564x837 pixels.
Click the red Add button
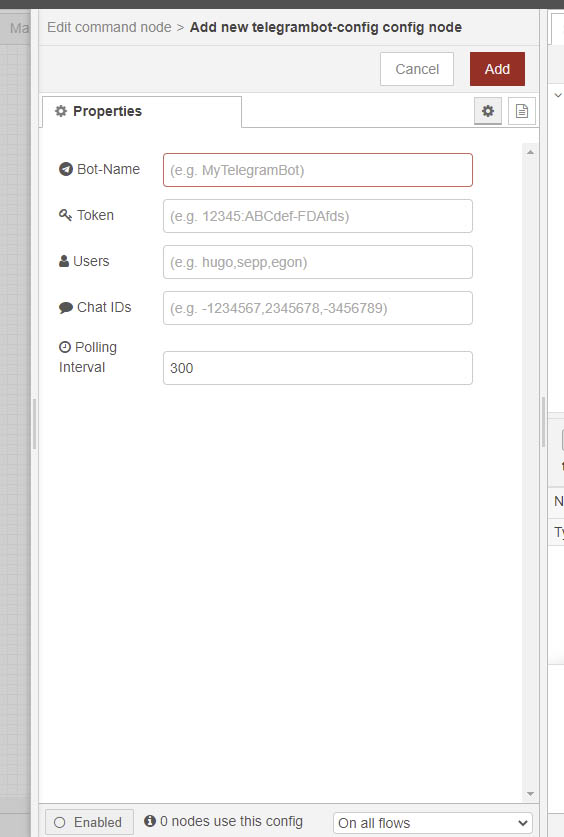point(497,69)
